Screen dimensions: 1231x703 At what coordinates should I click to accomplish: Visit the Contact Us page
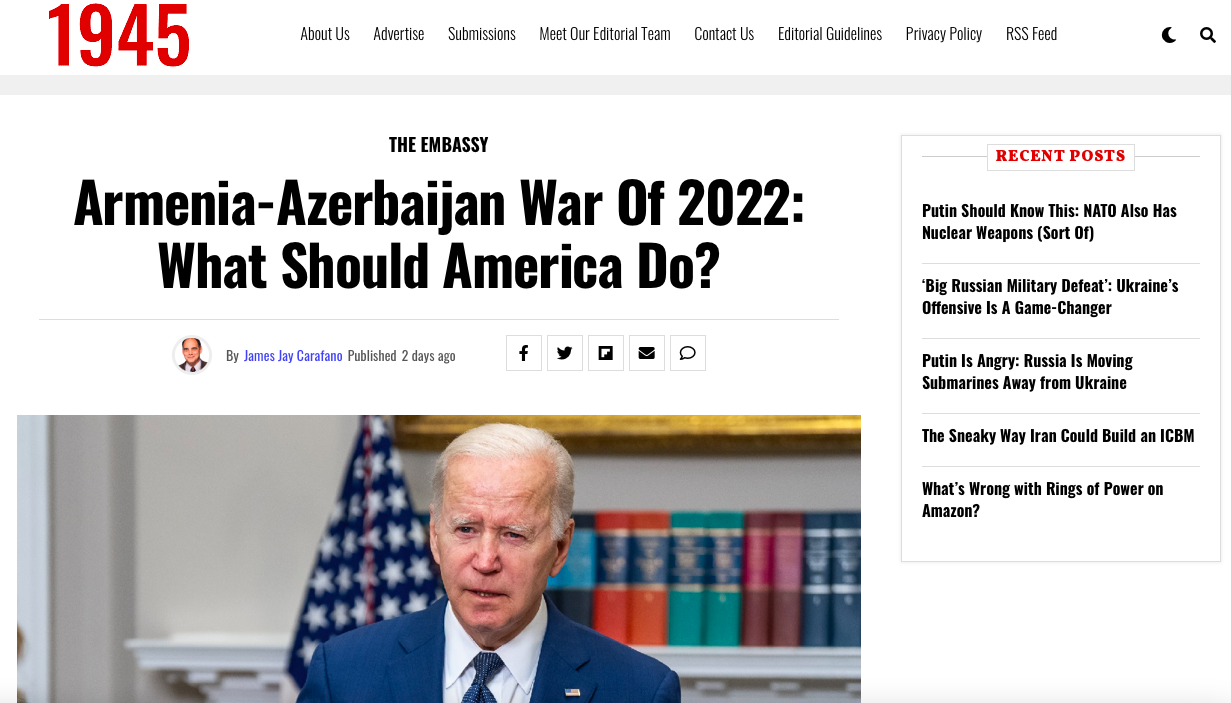[724, 34]
